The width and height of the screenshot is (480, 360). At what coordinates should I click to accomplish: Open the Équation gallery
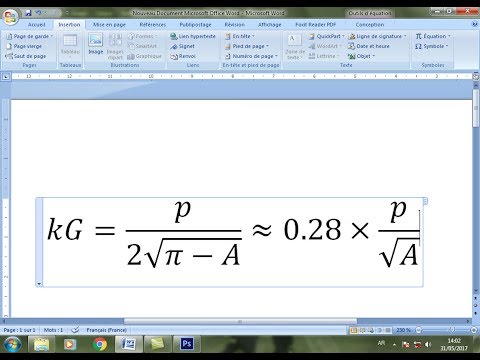(x=433, y=36)
